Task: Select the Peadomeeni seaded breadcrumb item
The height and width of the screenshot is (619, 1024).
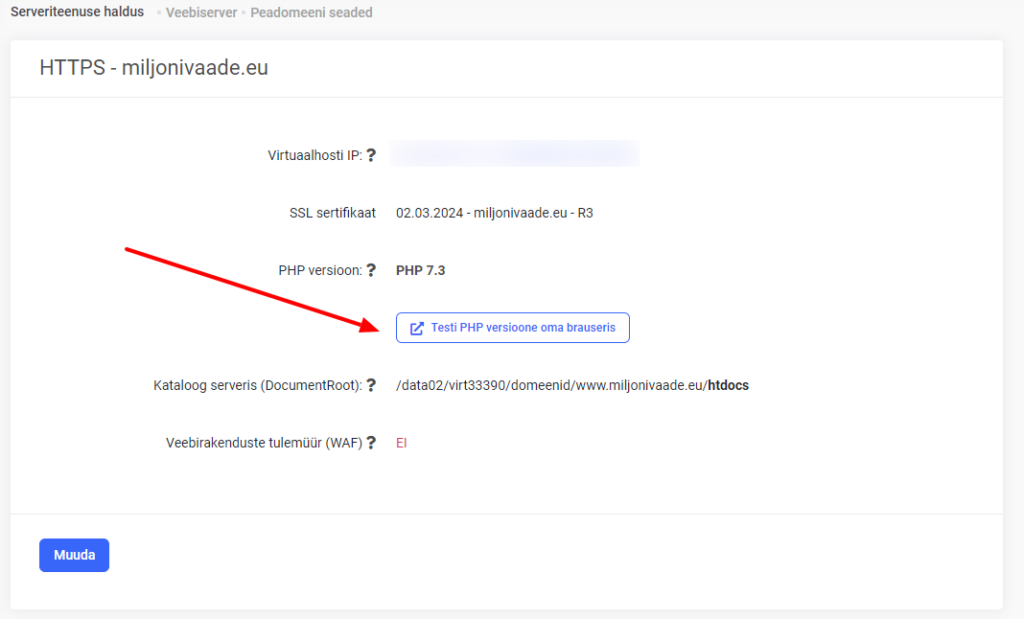Action: point(311,13)
